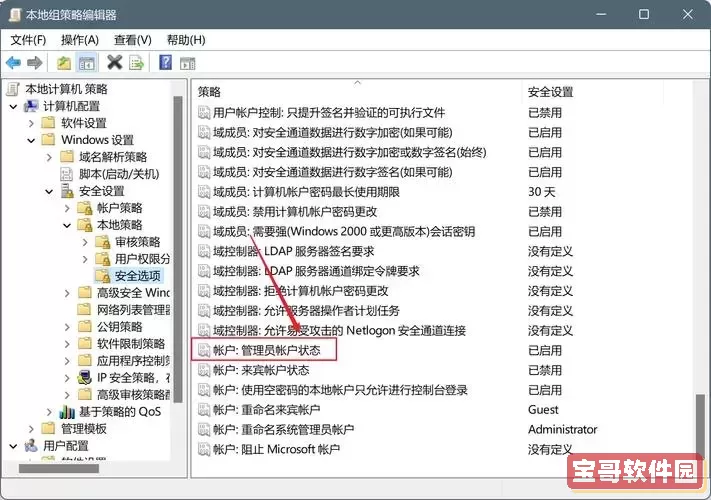Select 安全选项 tree item
Viewport: 711px width, 500px height.
click(x=137, y=276)
